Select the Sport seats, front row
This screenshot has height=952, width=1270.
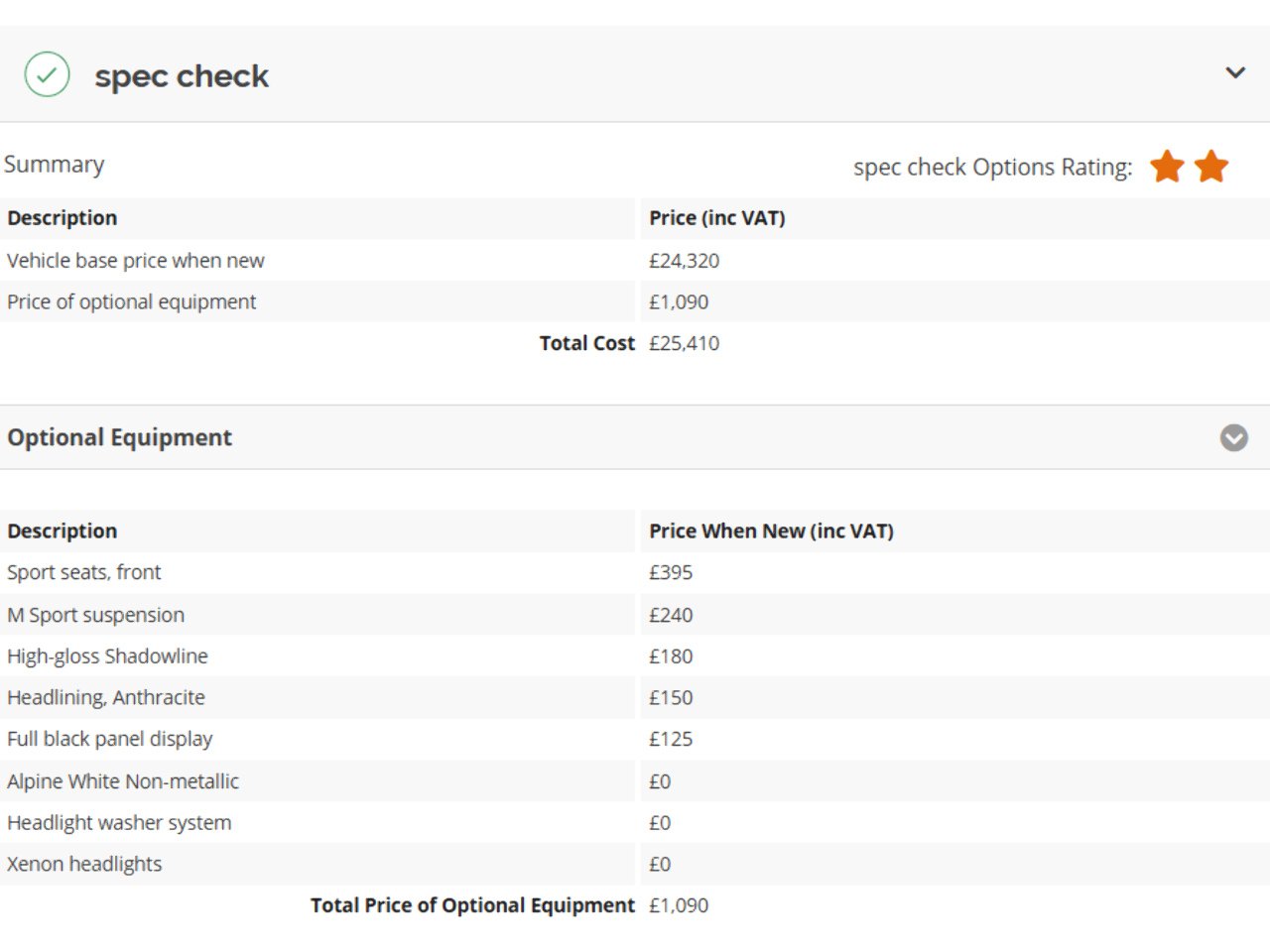pyautogui.click(x=84, y=572)
